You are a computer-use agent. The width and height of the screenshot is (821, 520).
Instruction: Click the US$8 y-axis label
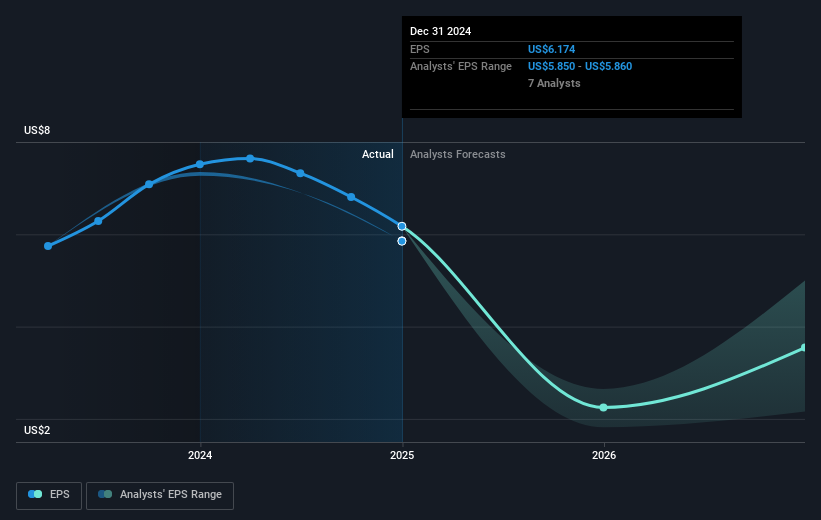[x=37, y=130]
